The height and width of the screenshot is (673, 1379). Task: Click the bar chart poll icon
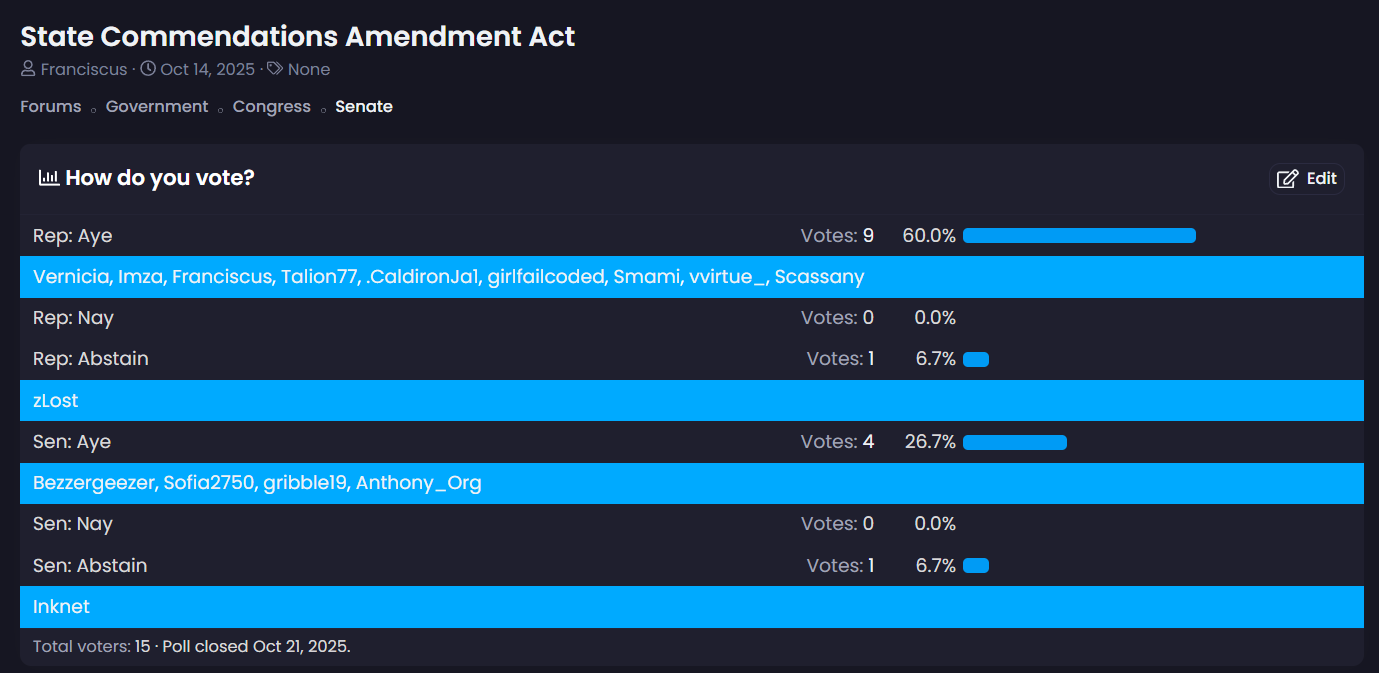coord(48,178)
